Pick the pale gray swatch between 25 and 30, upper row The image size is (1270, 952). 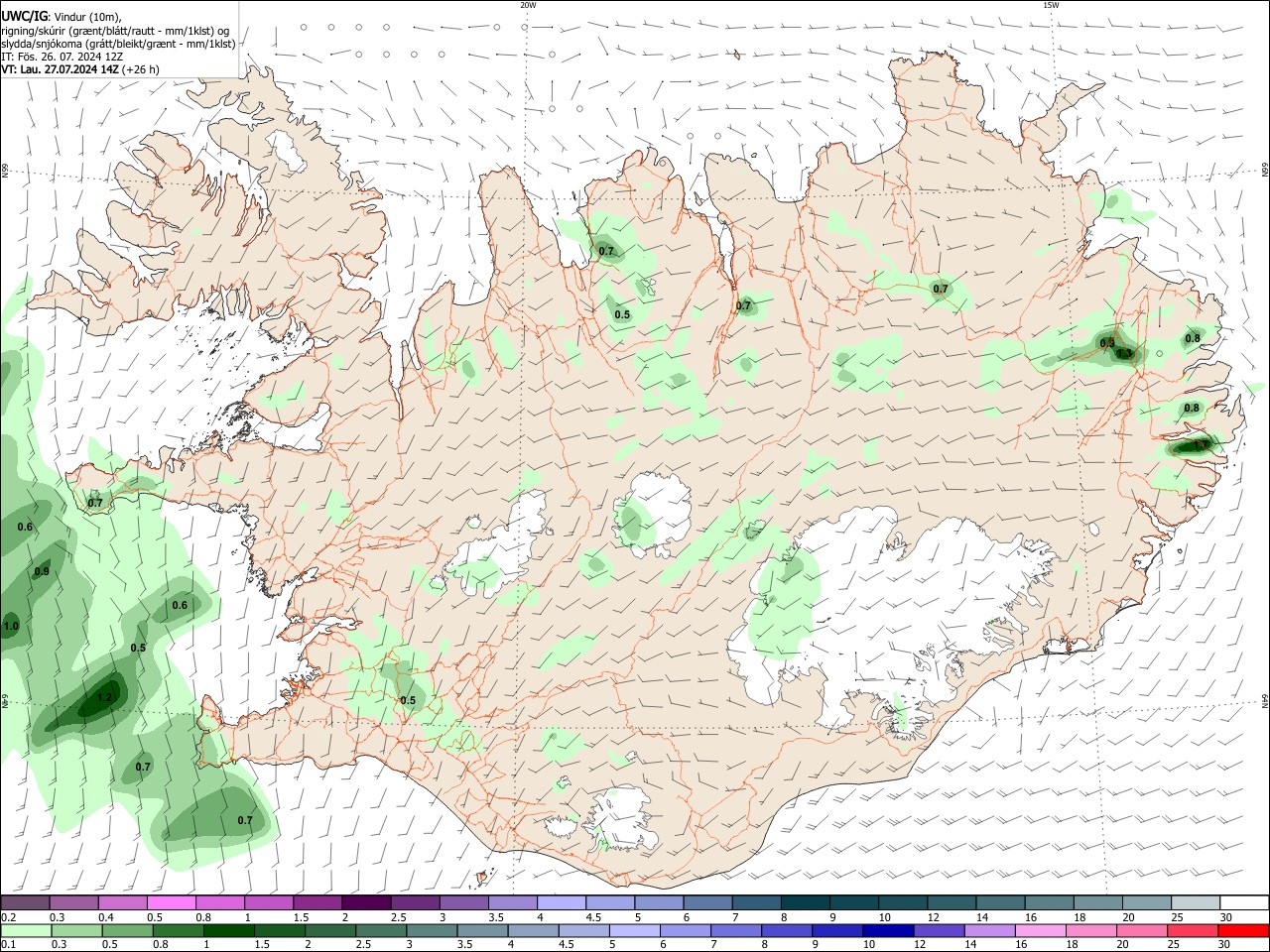1196,903
